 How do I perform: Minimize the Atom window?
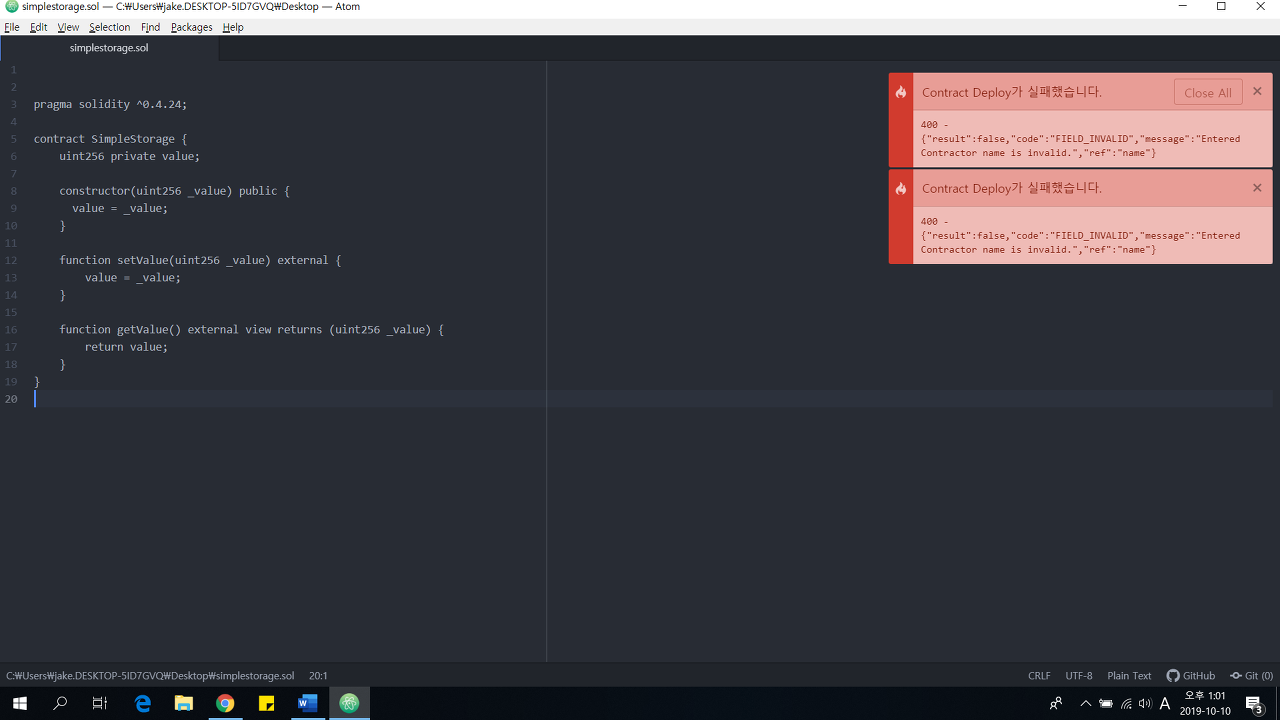tap(1183, 7)
